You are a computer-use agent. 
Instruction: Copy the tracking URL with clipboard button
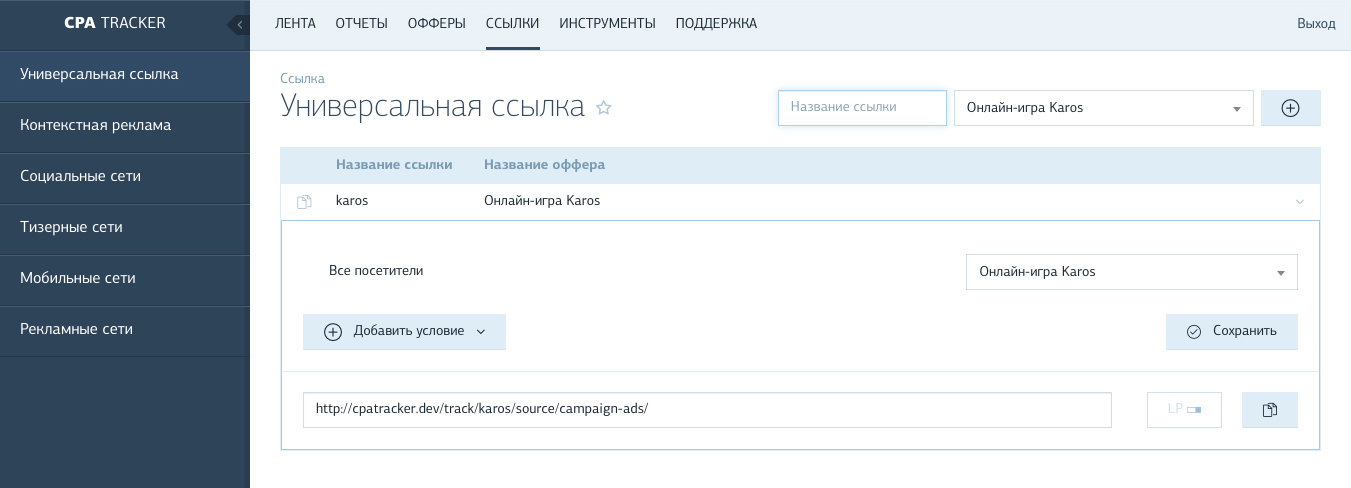point(1269,410)
